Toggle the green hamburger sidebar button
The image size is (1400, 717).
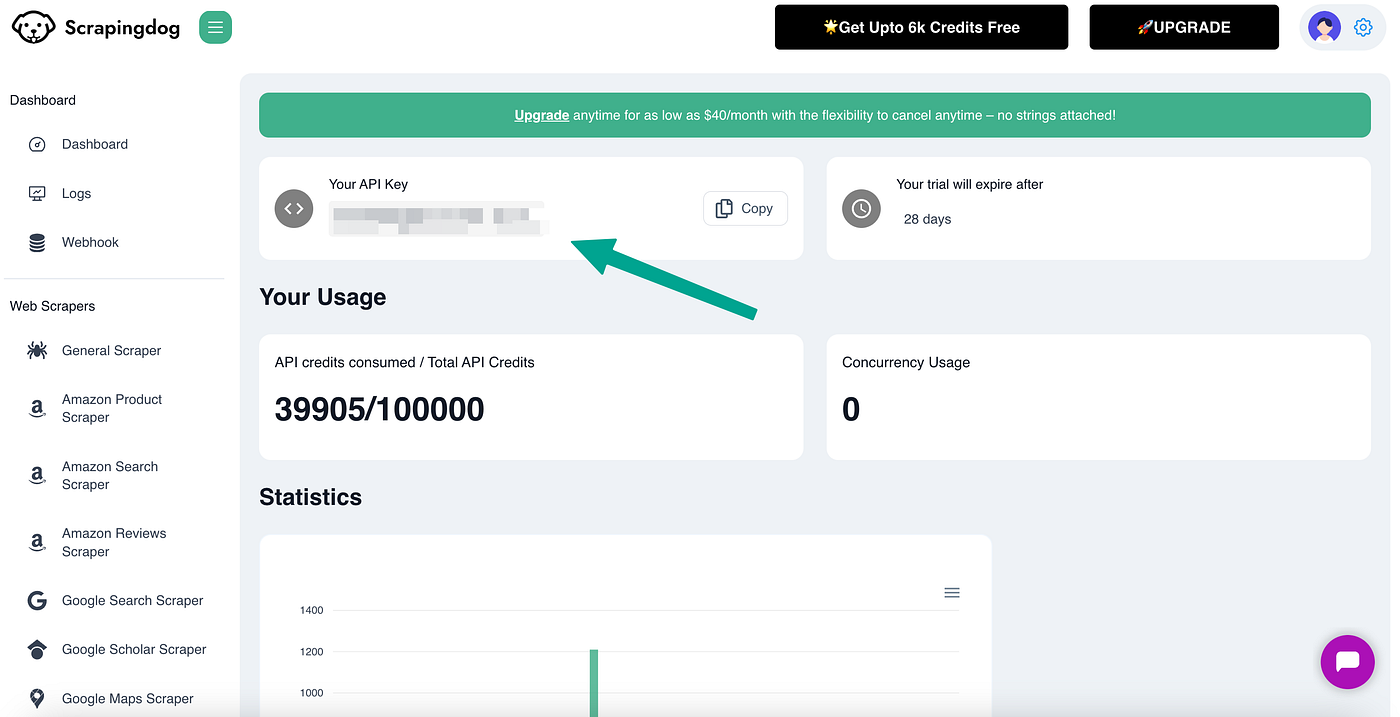pos(215,27)
